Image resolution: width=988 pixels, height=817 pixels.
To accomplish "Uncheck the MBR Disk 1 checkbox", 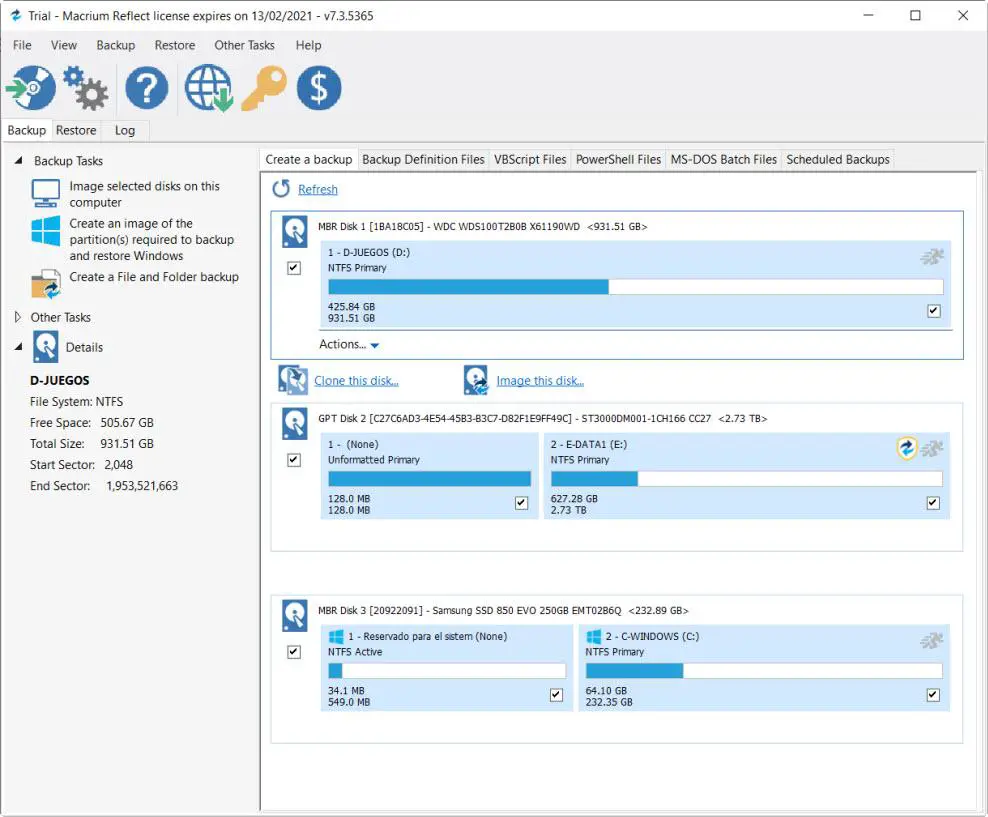I will pyautogui.click(x=294, y=268).
